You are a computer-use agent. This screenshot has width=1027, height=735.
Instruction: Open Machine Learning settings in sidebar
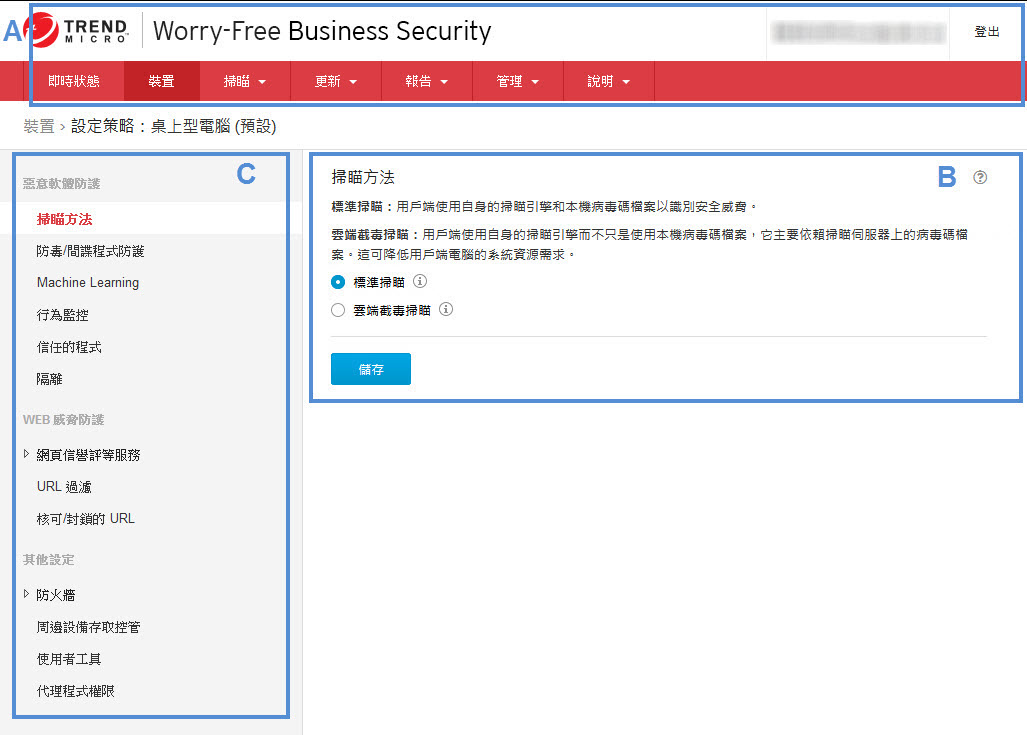tap(88, 283)
